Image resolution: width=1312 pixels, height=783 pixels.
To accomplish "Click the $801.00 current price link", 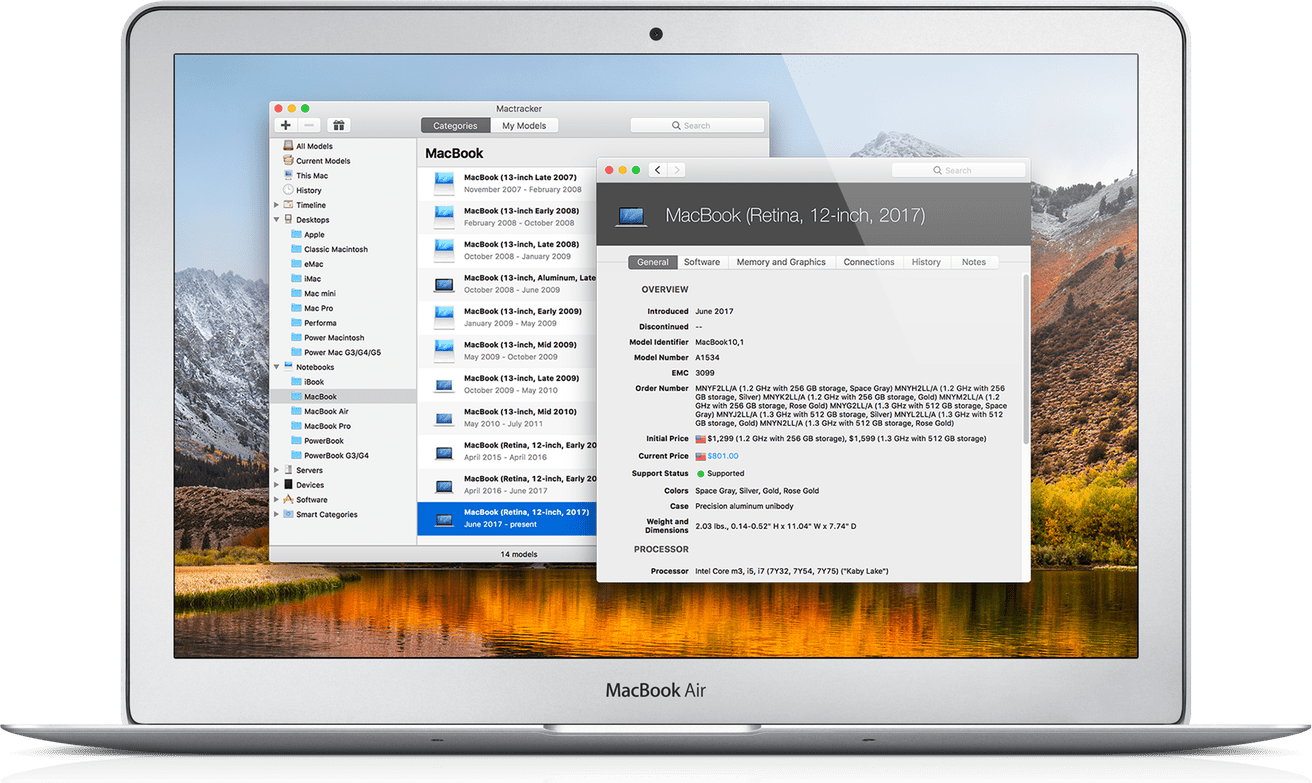I will [x=723, y=456].
